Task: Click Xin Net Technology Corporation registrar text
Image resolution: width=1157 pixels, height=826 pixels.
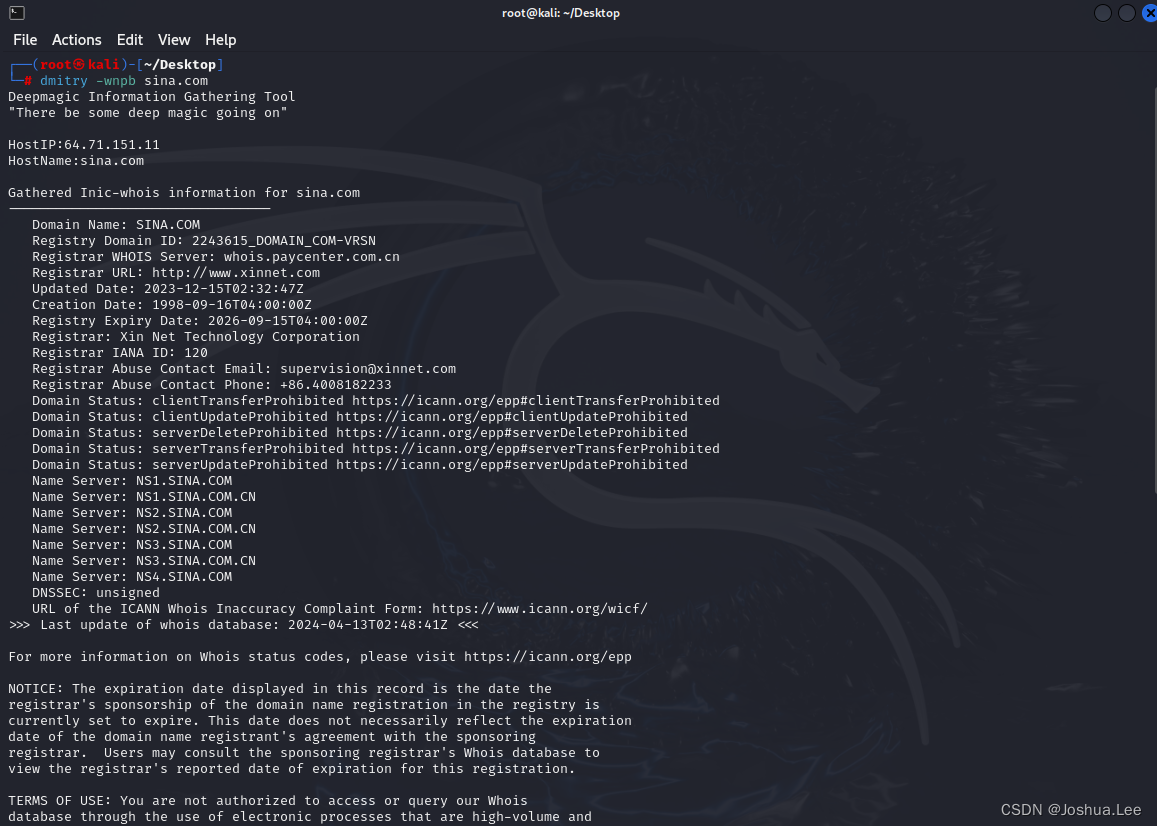Action: [x=240, y=337]
